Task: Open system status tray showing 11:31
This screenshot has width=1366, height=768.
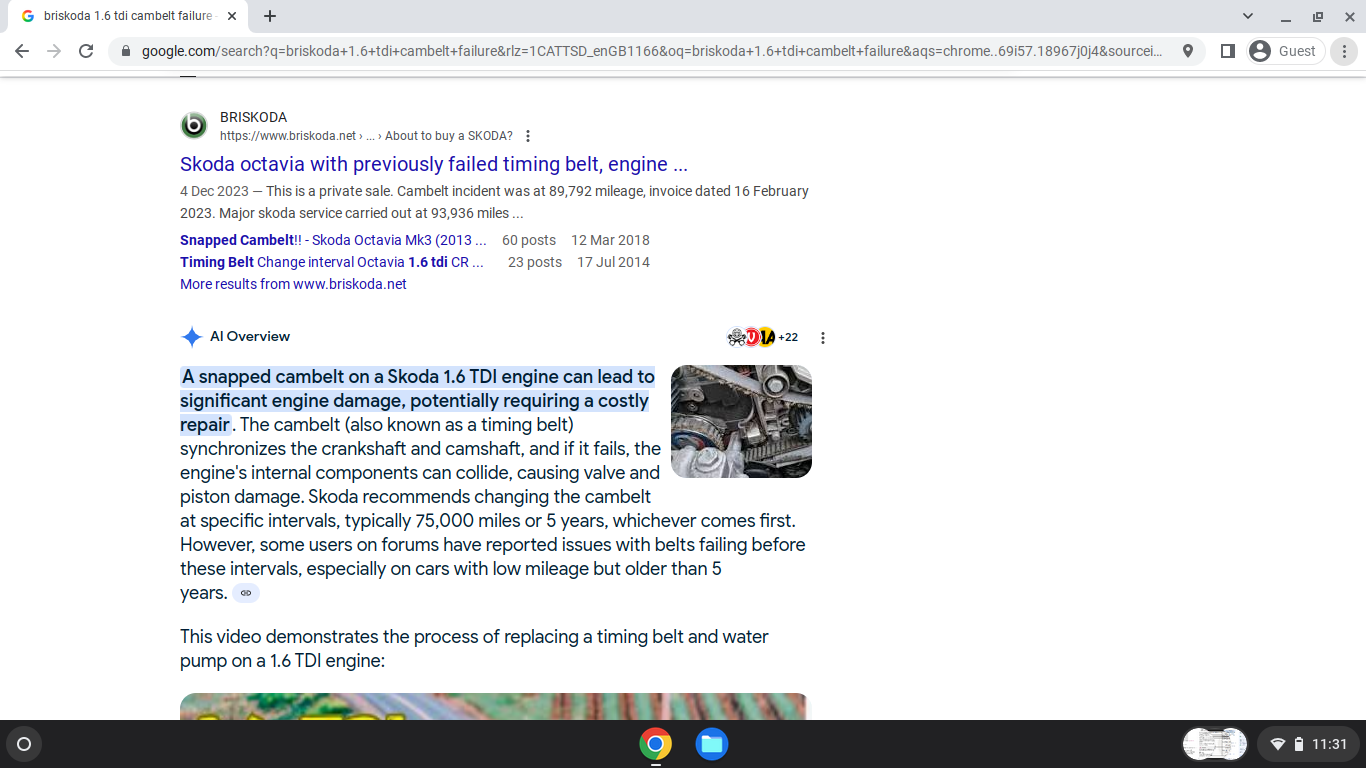Action: click(x=1308, y=744)
